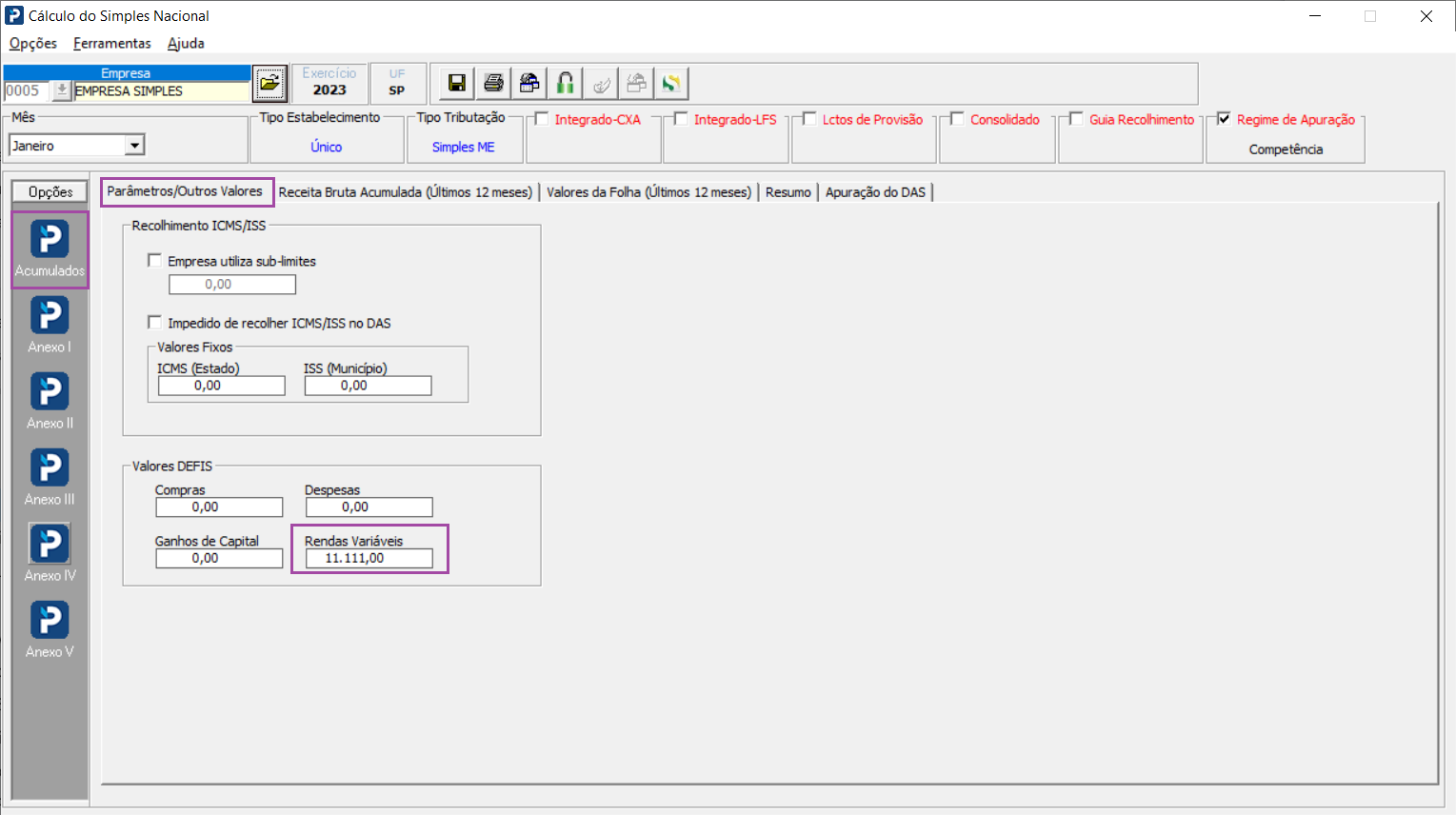Click the printer icon in toolbar
Viewport: 1456px width, 815px height.
click(493, 84)
